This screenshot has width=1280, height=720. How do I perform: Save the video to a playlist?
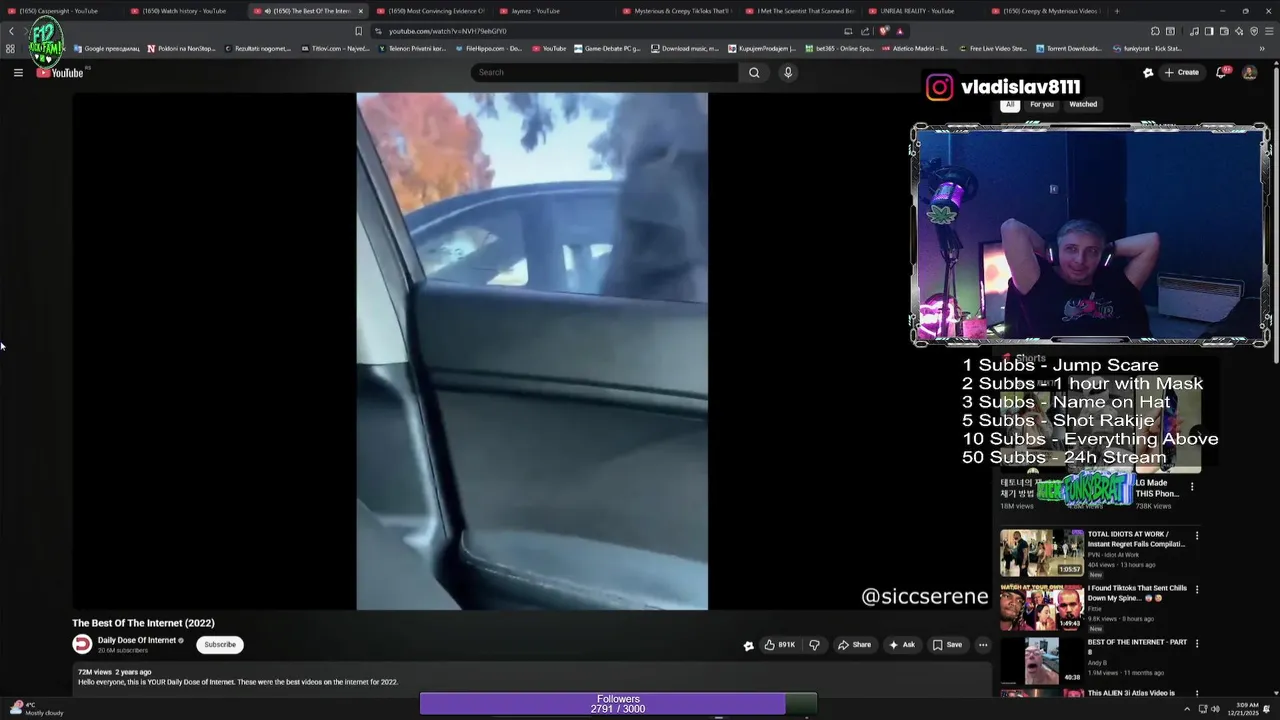coord(947,645)
